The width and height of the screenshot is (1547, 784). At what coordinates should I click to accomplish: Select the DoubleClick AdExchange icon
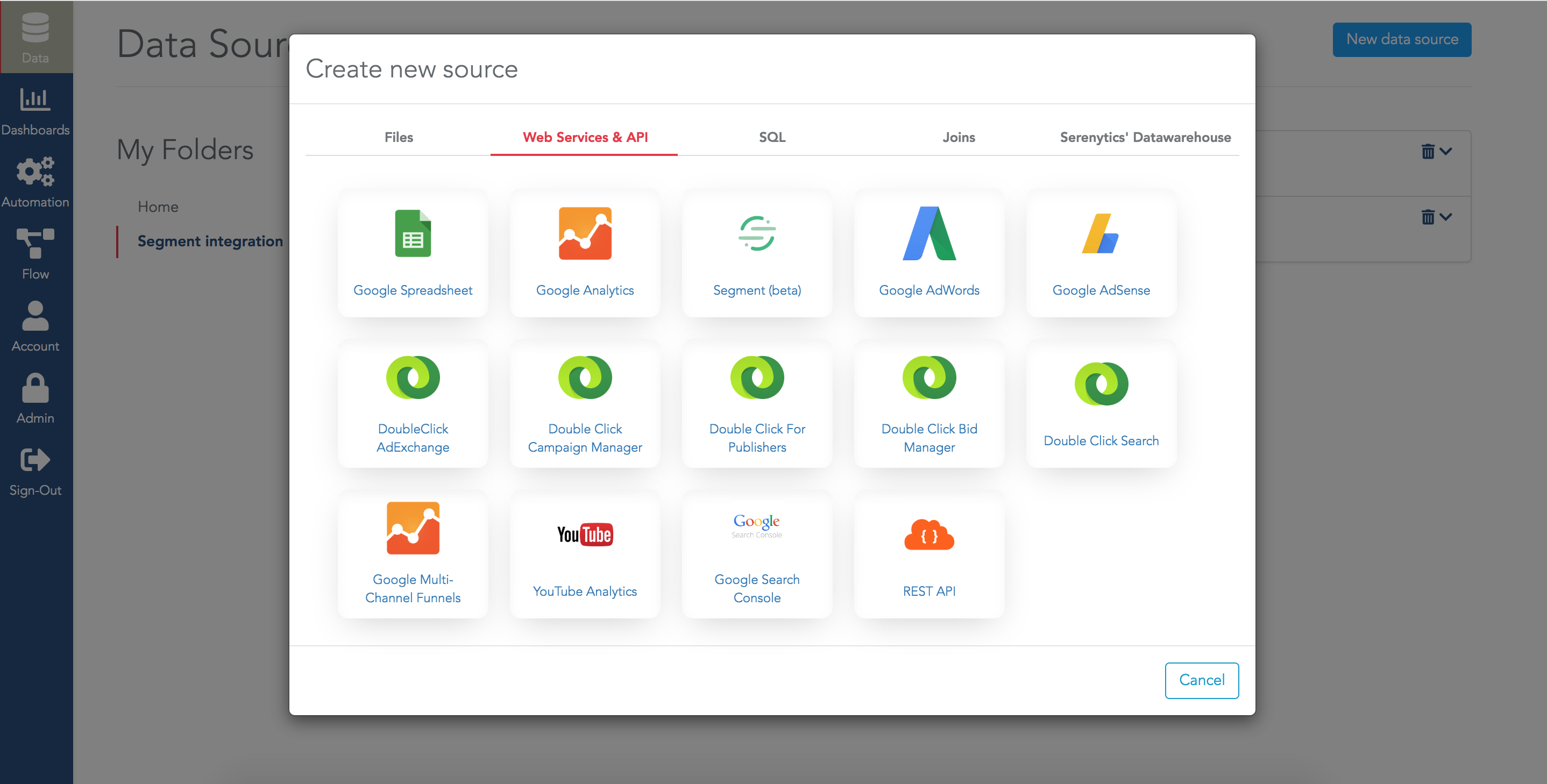(413, 377)
